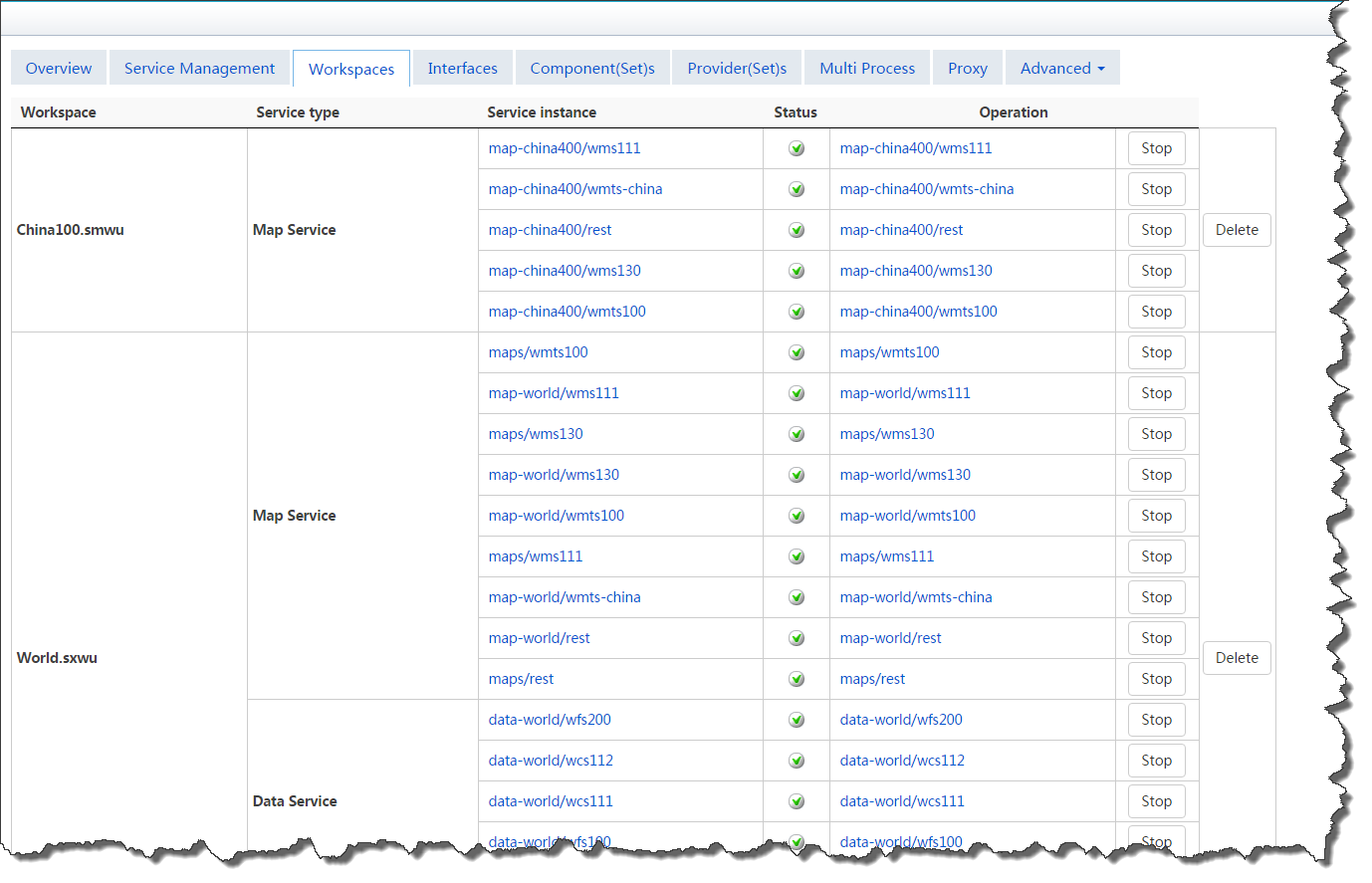This screenshot has width=1372, height=883.
Task: Click status icon for map-china400/wmts-china
Action: pos(797,189)
